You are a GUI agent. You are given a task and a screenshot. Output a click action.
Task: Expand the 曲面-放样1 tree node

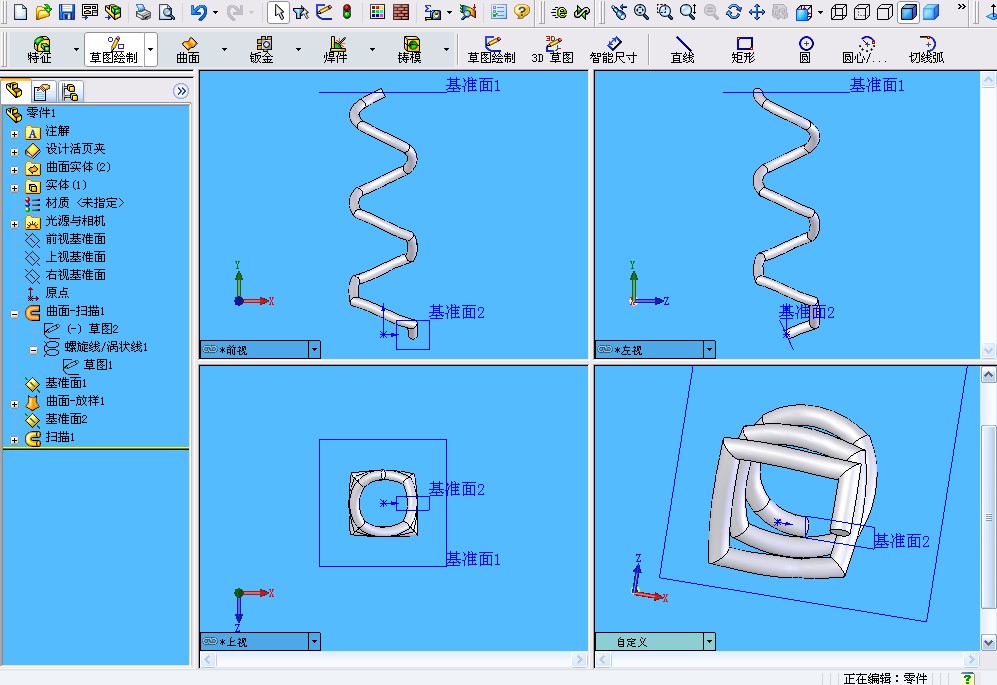(14, 404)
